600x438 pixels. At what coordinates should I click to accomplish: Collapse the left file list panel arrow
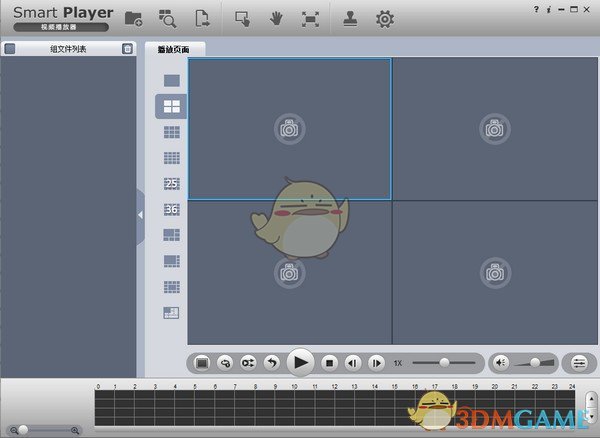[x=140, y=214]
